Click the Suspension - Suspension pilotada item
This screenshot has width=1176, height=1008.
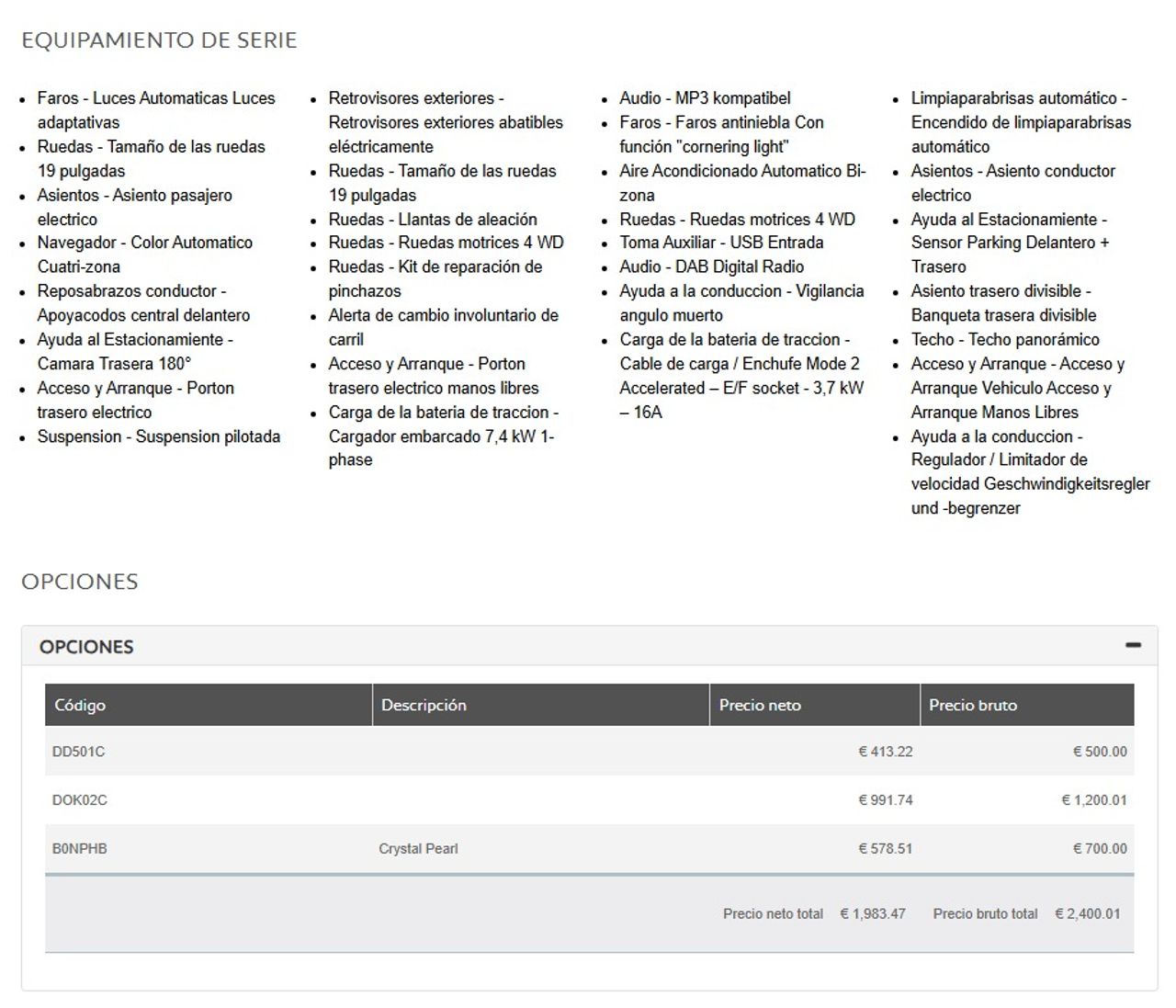coord(158,436)
